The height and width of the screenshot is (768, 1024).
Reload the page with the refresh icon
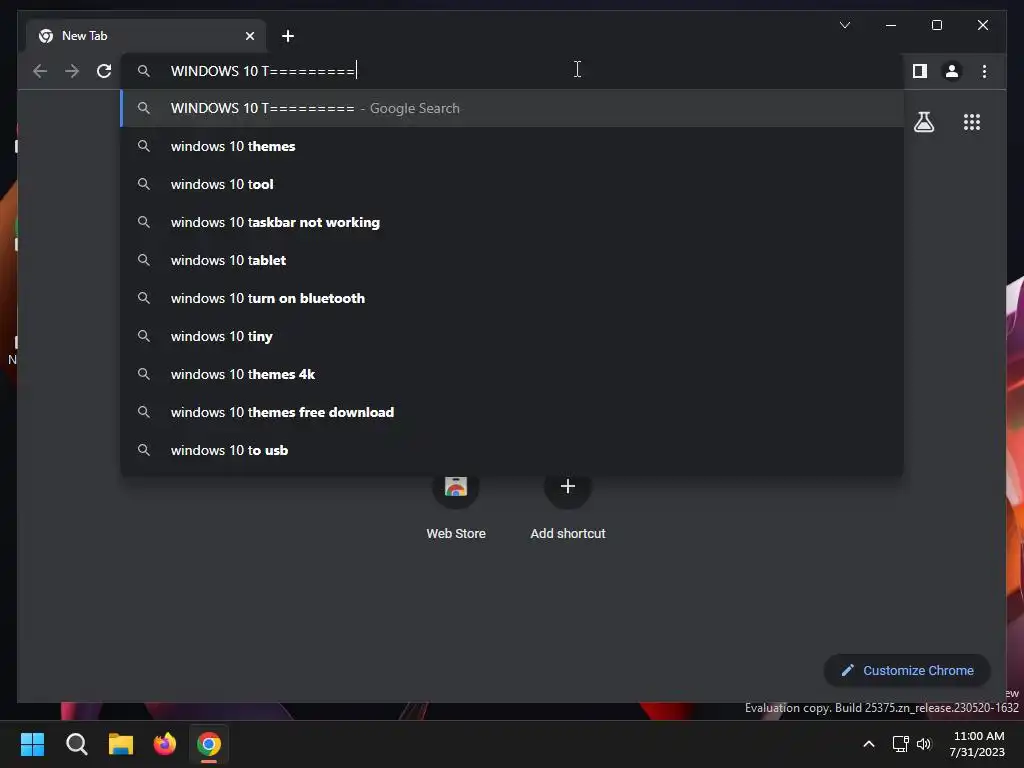[104, 71]
